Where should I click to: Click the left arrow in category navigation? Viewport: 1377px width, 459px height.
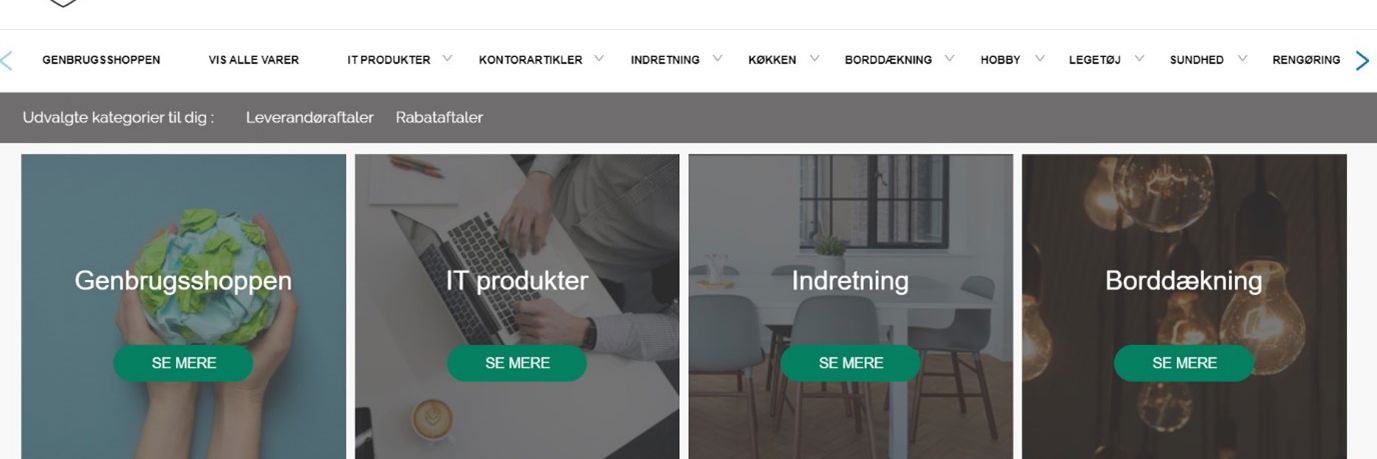pos(6,61)
